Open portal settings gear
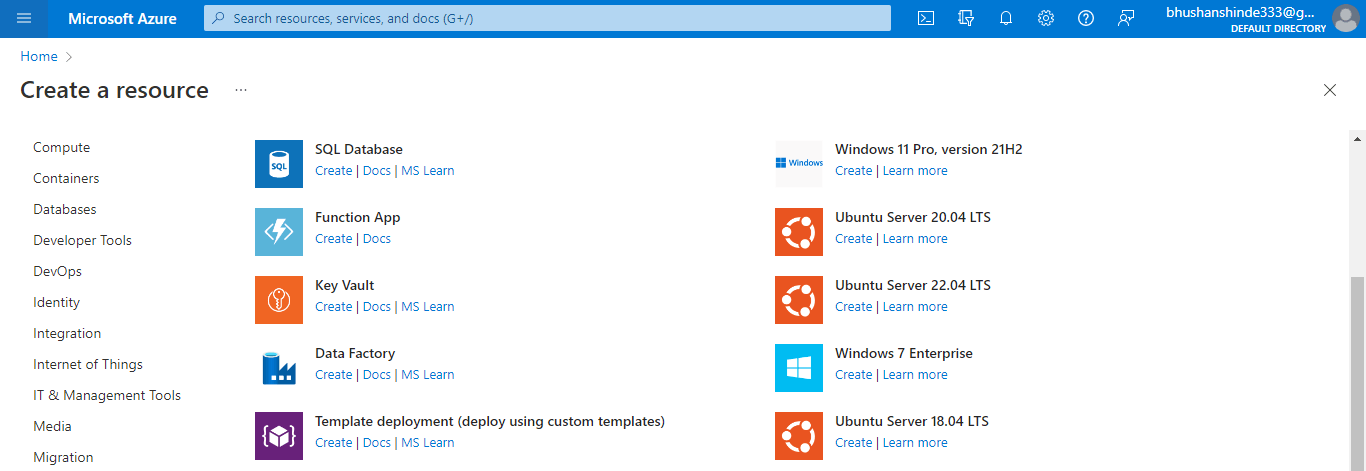This screenshot has height=471, width=1366. 1046,18
